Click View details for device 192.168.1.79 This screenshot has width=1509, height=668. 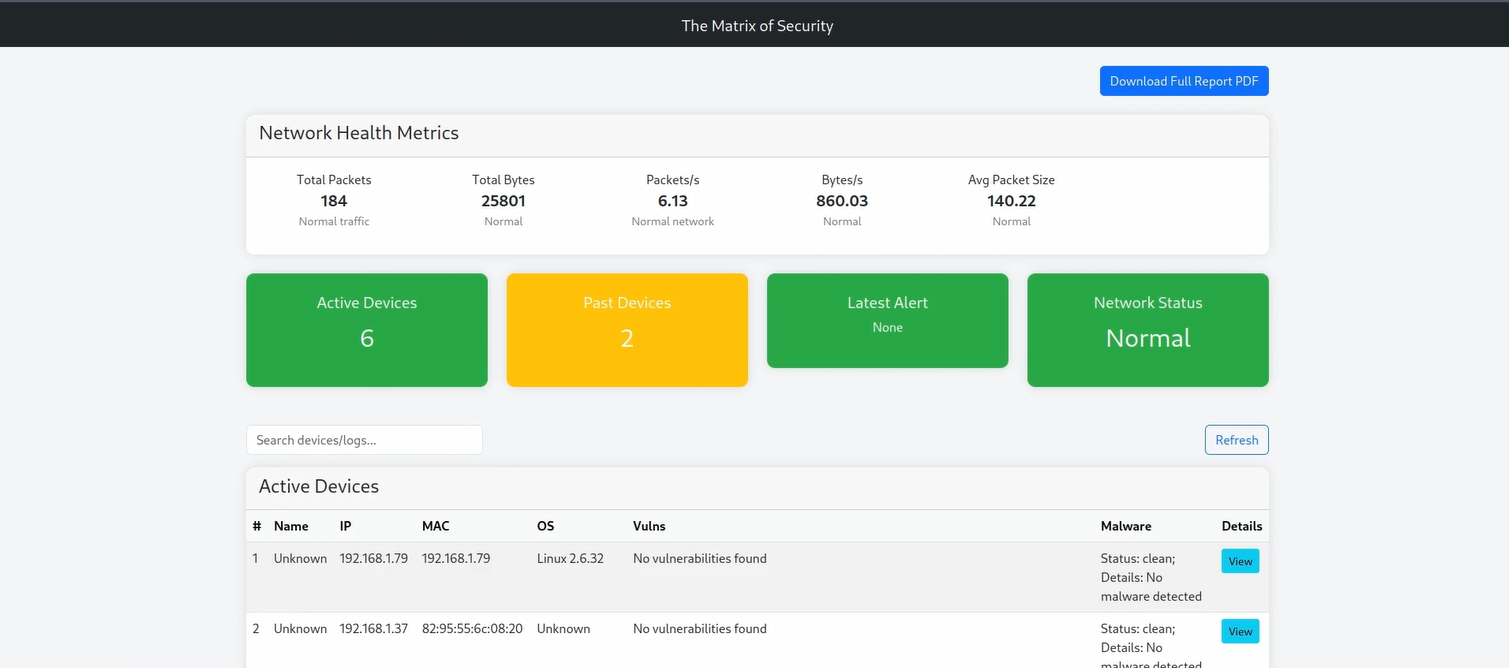click(1239, 561)
